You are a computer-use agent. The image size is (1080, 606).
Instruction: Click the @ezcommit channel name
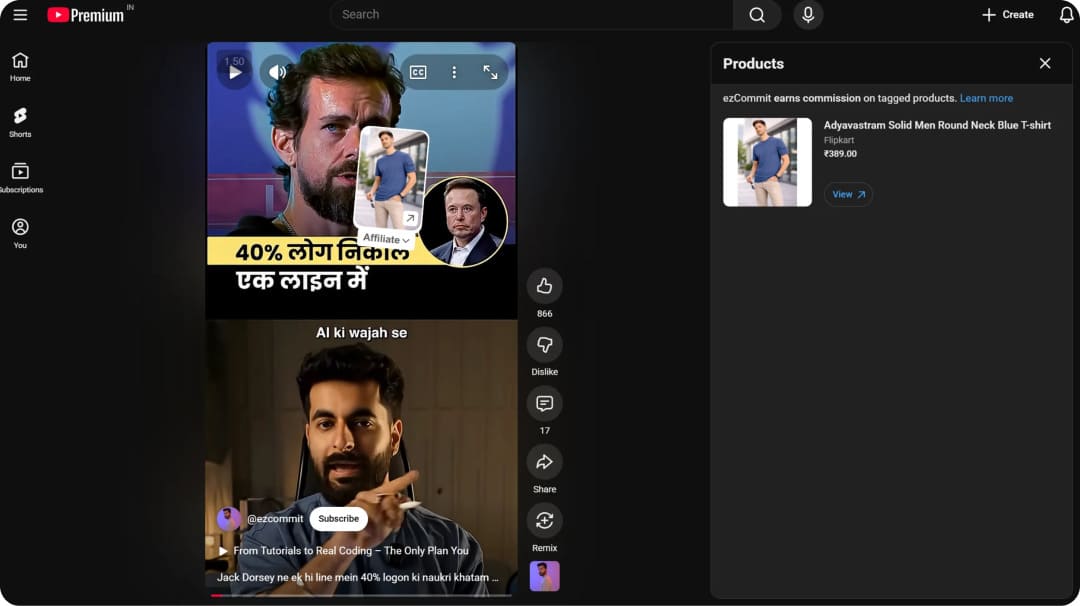tap(275, 519)
